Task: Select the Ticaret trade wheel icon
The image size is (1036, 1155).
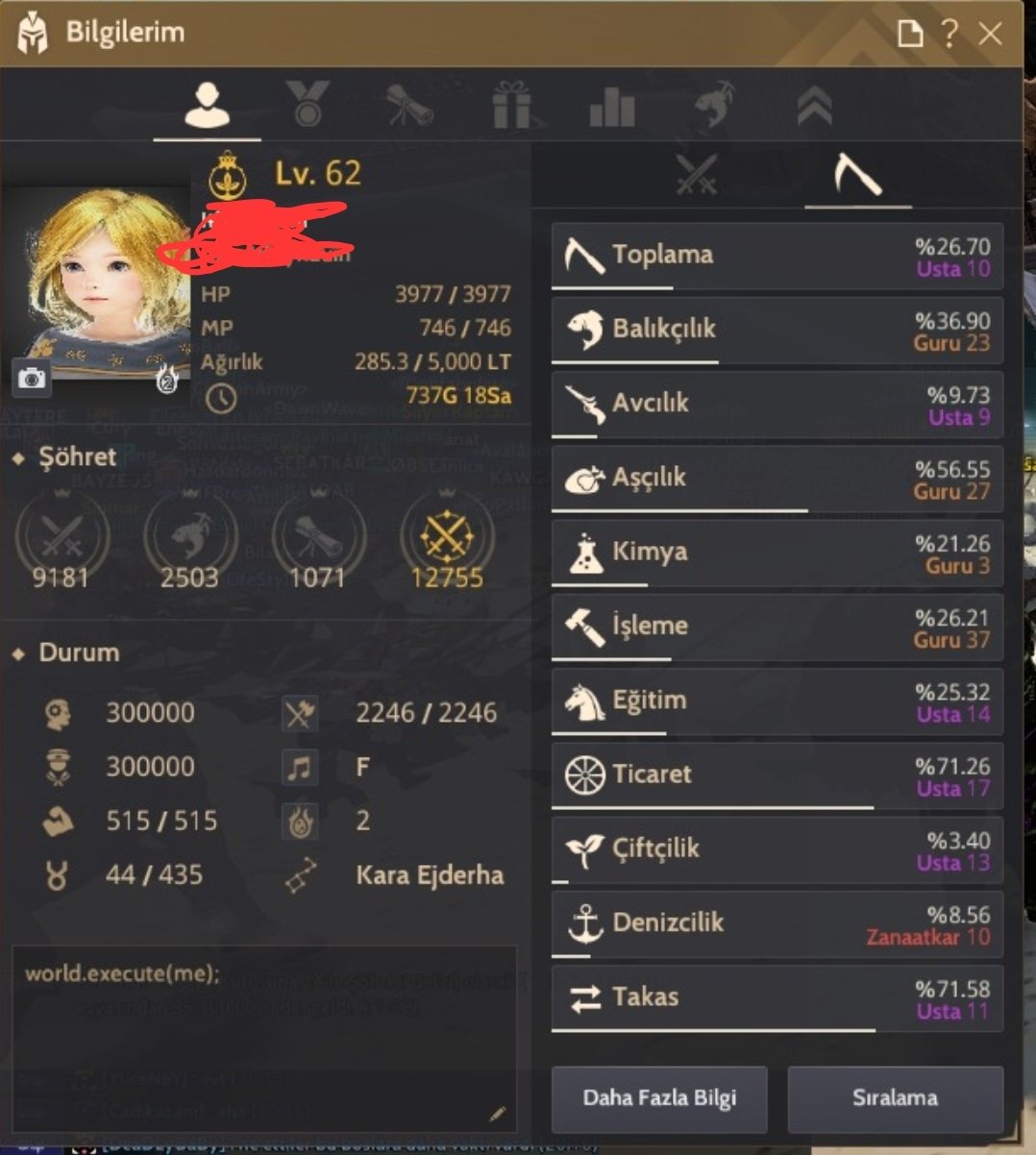Action: coord(584,774)
